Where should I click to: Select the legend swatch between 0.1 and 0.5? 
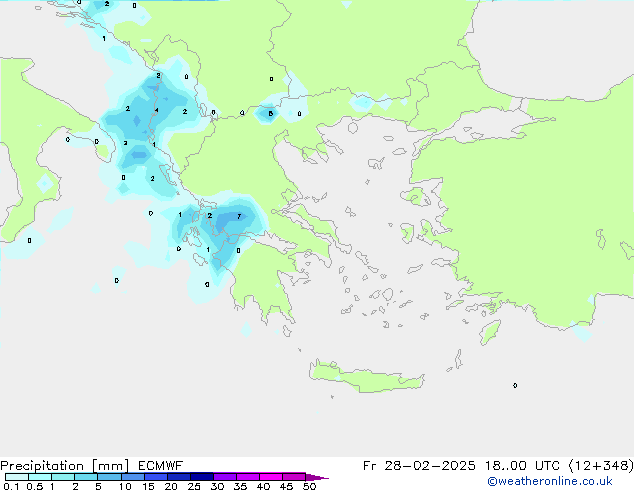coord(17,477)
